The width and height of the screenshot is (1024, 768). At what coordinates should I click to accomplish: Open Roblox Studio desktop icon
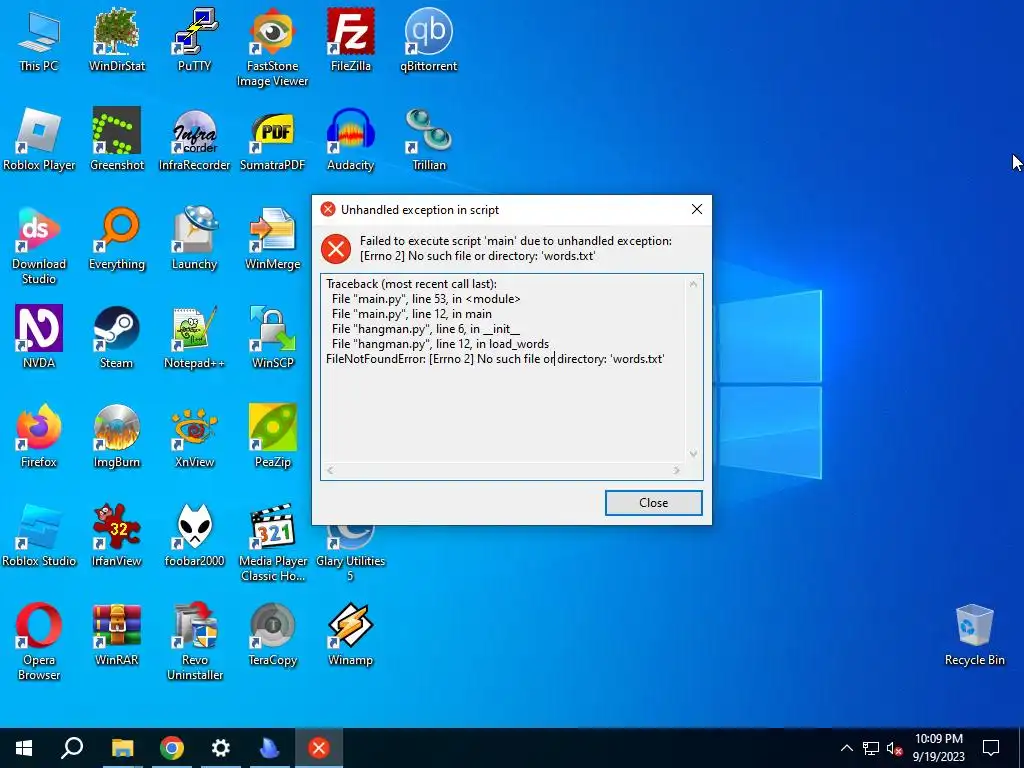coord(39,536)
